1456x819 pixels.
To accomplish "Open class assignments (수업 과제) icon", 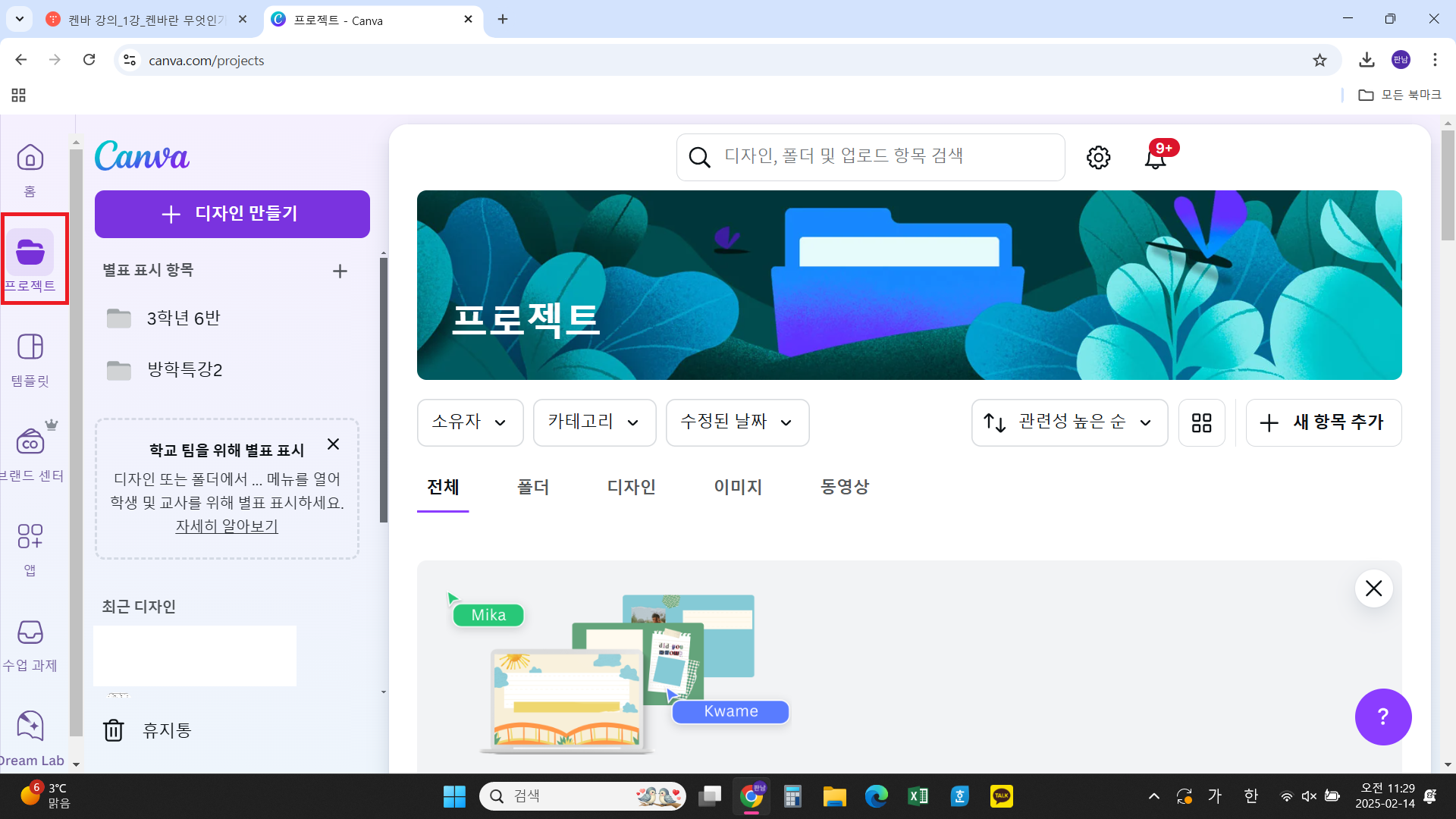I will (30, 644).
